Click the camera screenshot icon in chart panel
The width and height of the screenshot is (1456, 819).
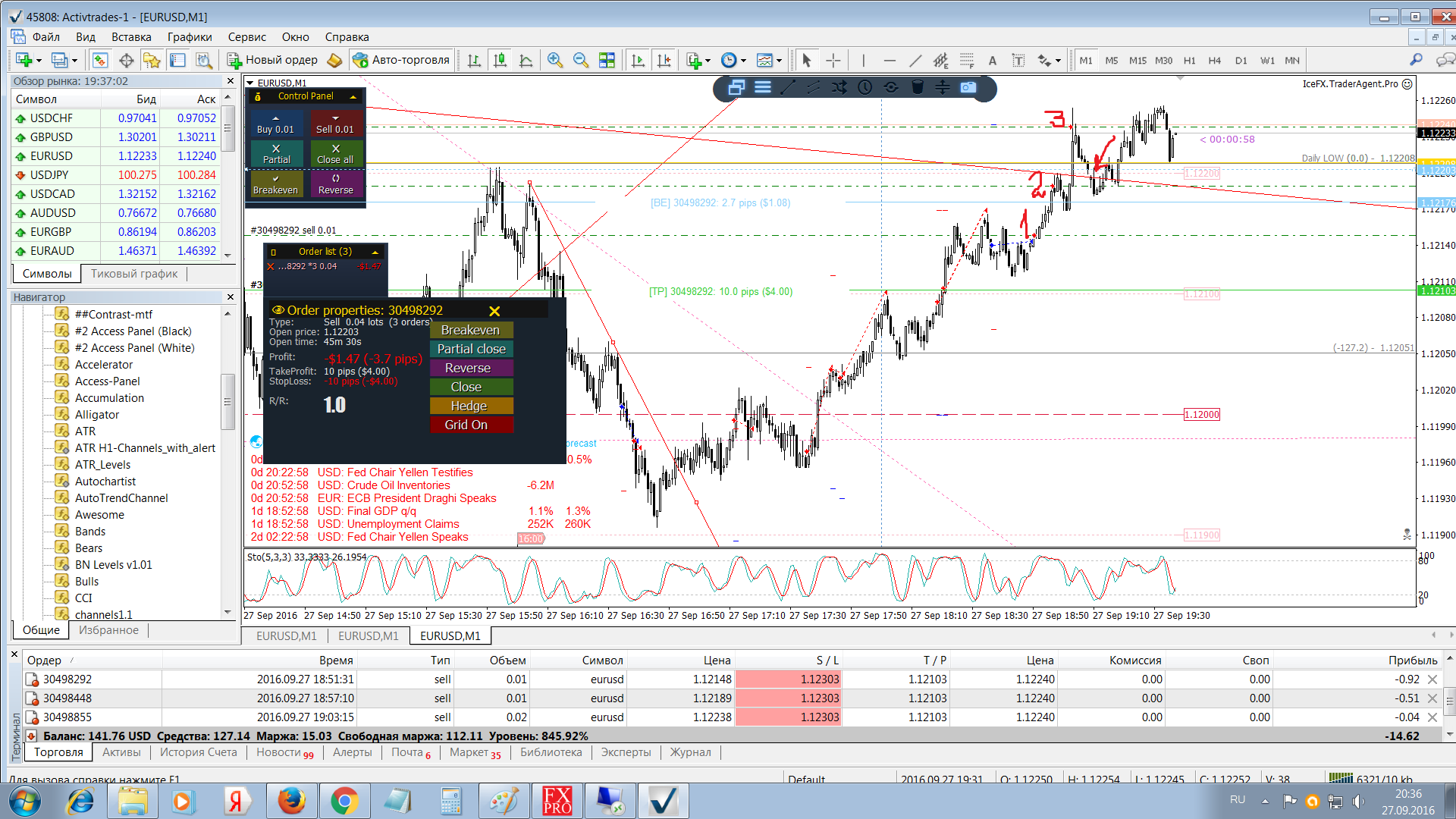pyautogui.click(x=968, y=87)
